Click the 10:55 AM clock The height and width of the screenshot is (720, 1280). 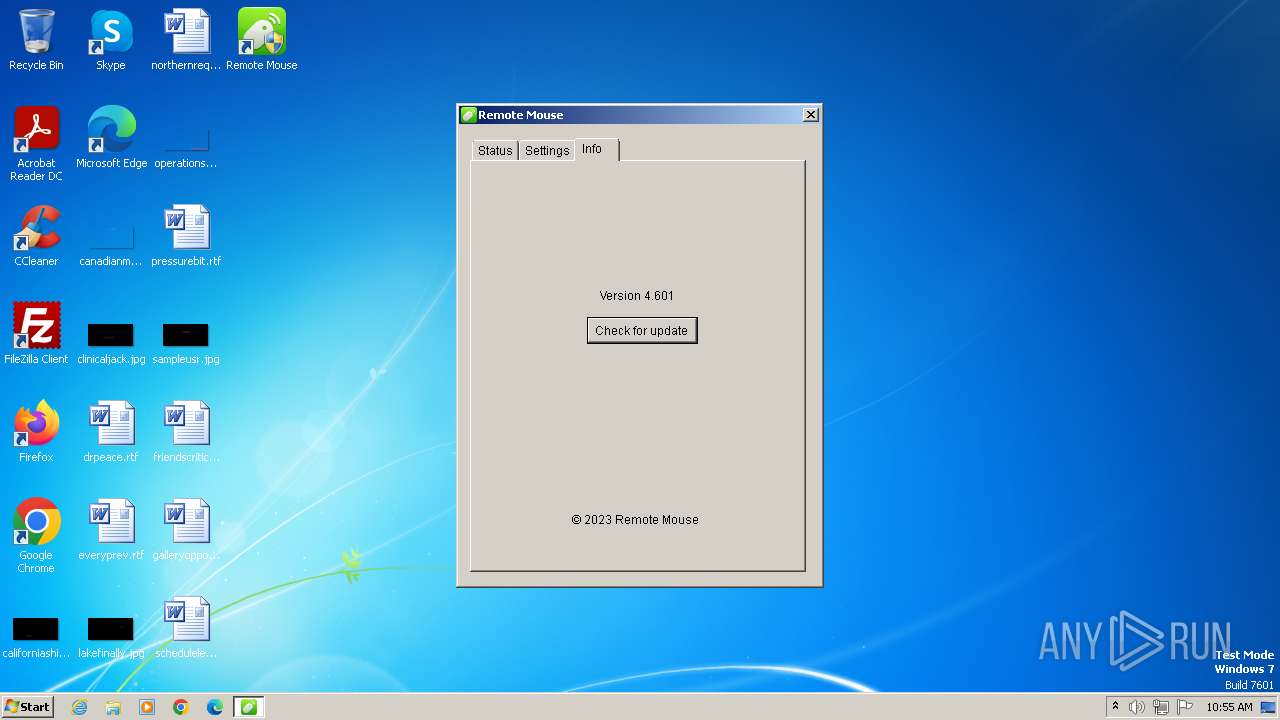(1229, 707)
